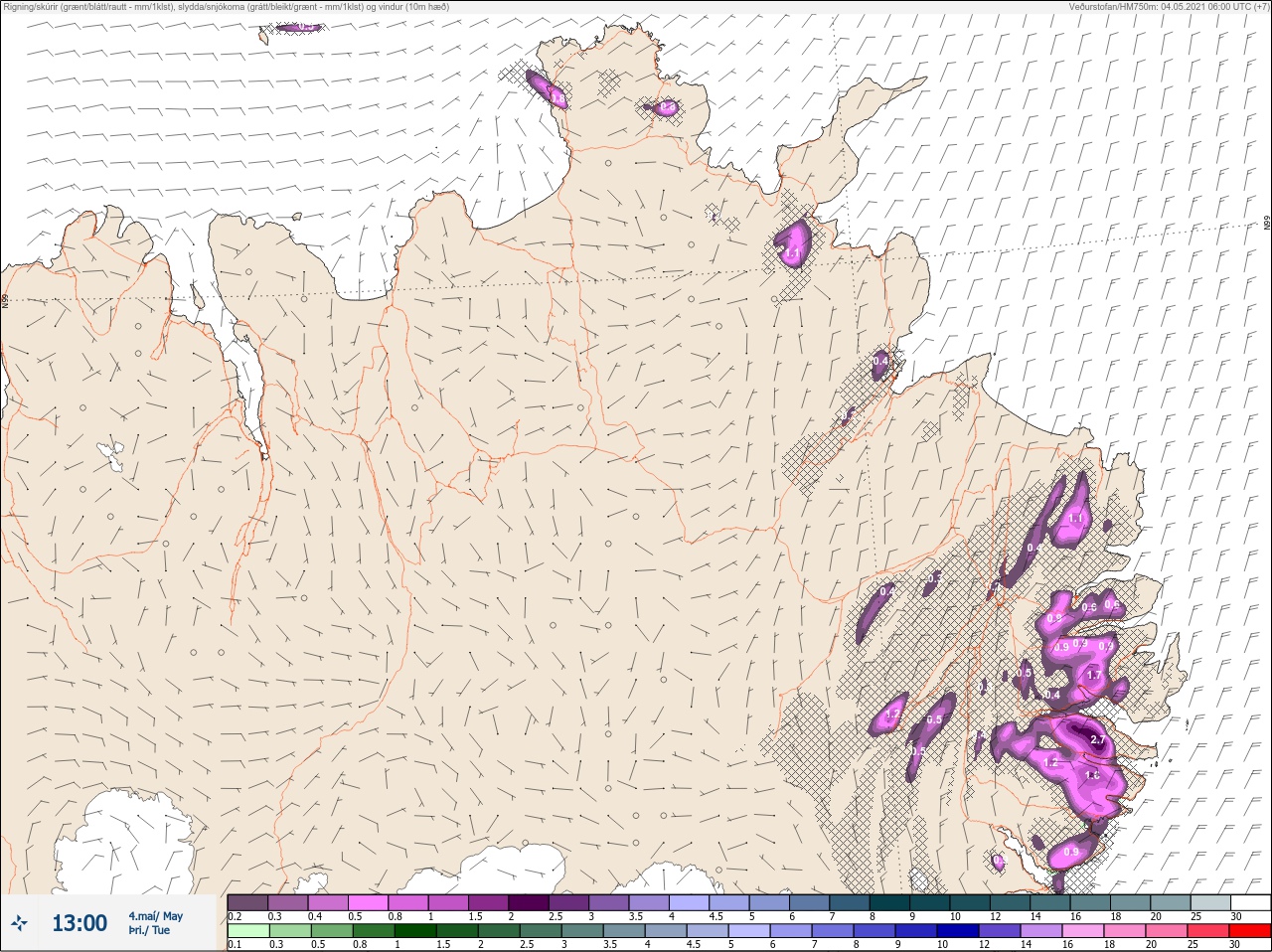
Task: Select top-row dark purple swatch between 2 and 2.5
Action: point(529,902)
